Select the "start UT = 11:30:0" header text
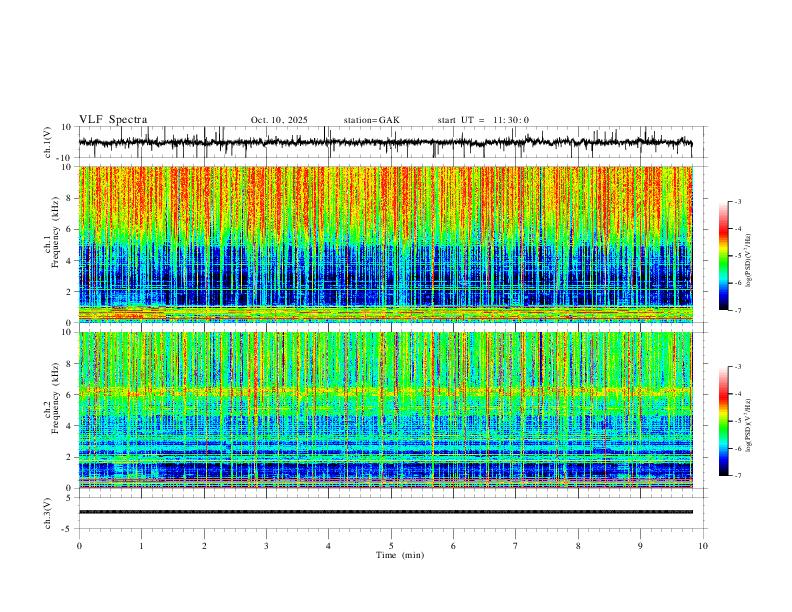This screenshot has height=612, width=792. [483, 120]
